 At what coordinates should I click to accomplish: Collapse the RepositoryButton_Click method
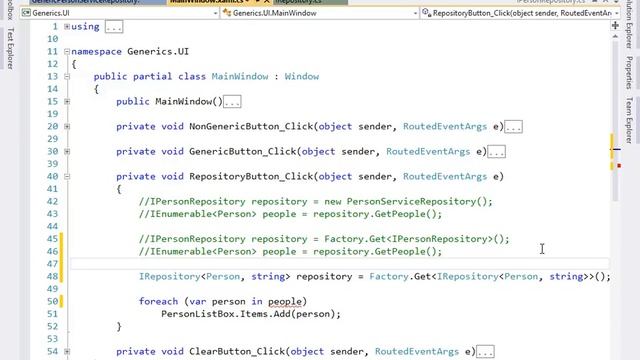(67, 176)
